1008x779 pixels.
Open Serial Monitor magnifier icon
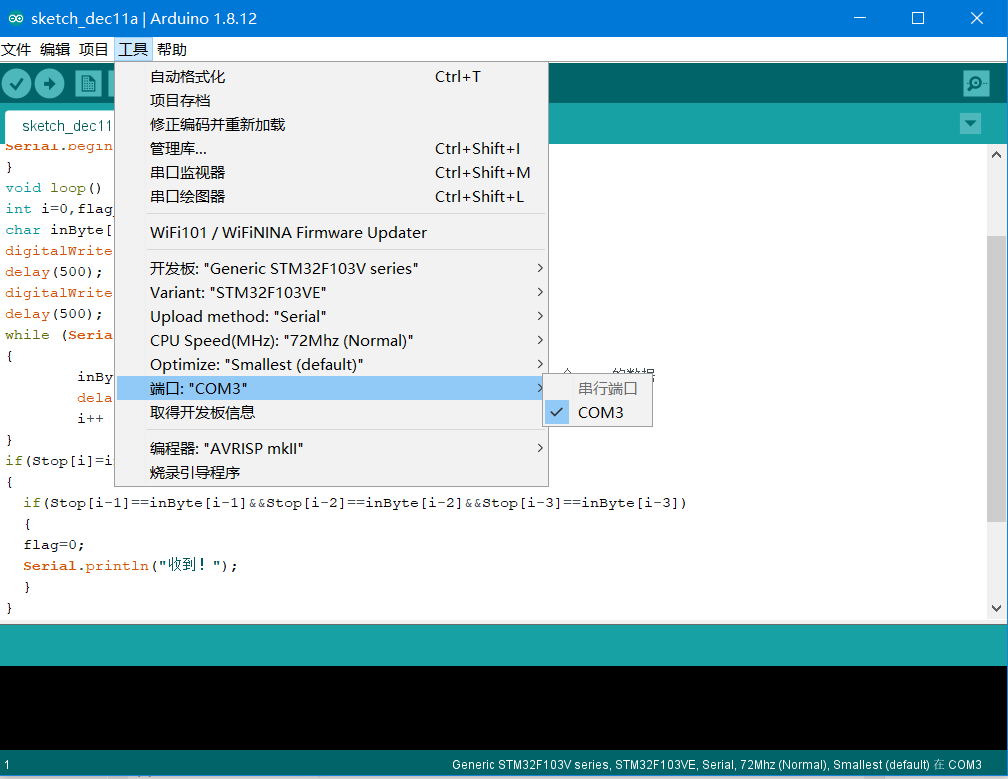click(976, 84)
